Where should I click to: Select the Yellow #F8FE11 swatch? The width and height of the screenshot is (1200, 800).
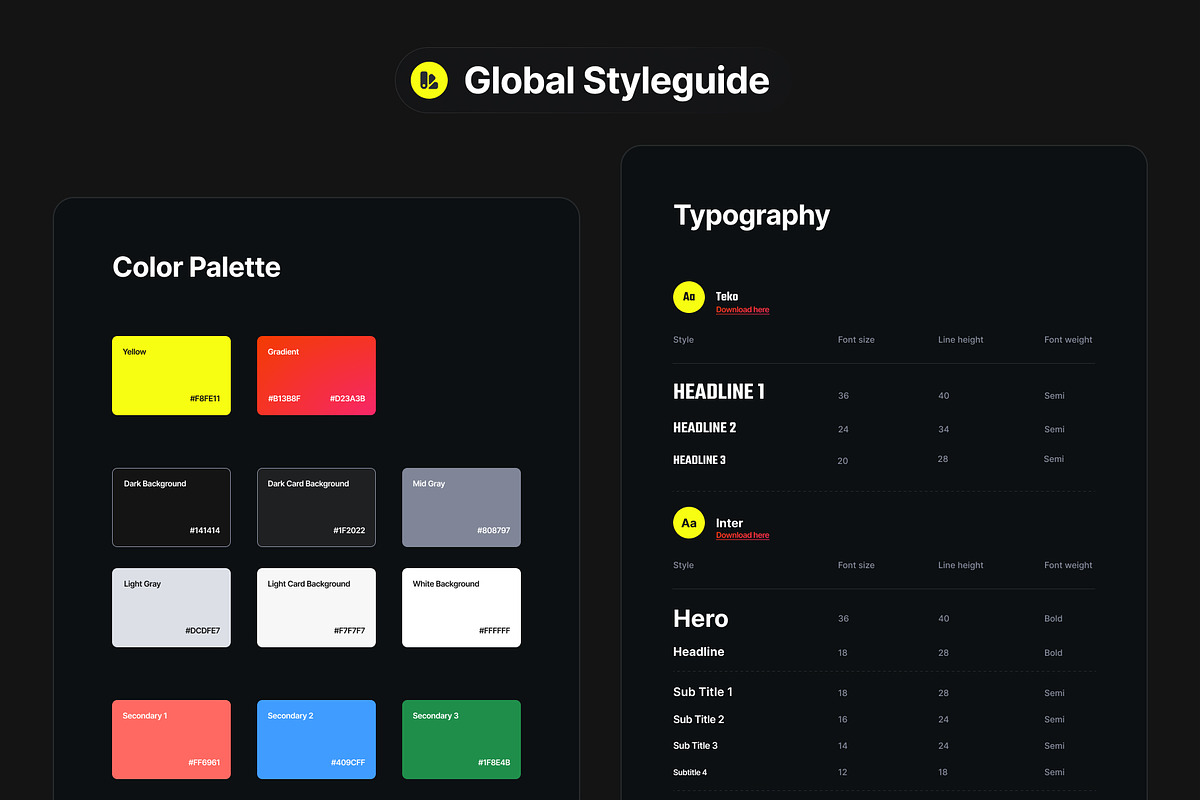pyautogui.click(x=171, y=375)
